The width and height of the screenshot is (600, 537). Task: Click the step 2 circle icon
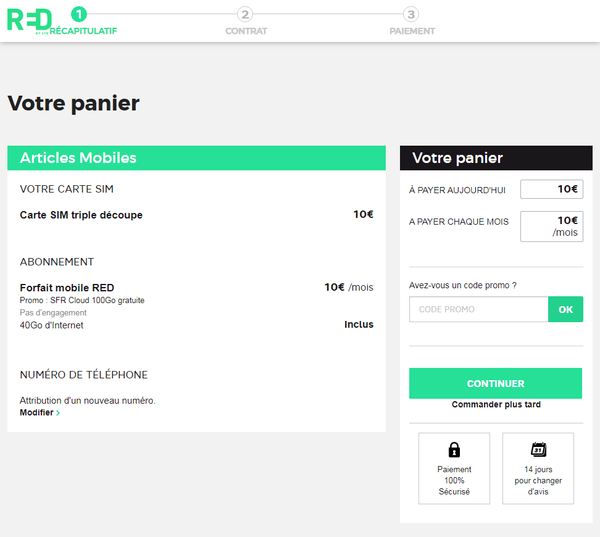click(246, 14)
